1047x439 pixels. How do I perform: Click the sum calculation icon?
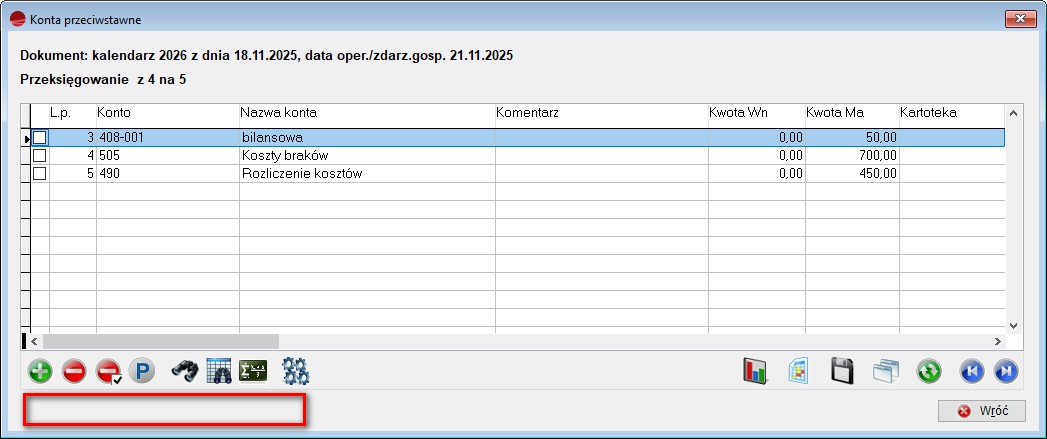click(x=253, y=372)
